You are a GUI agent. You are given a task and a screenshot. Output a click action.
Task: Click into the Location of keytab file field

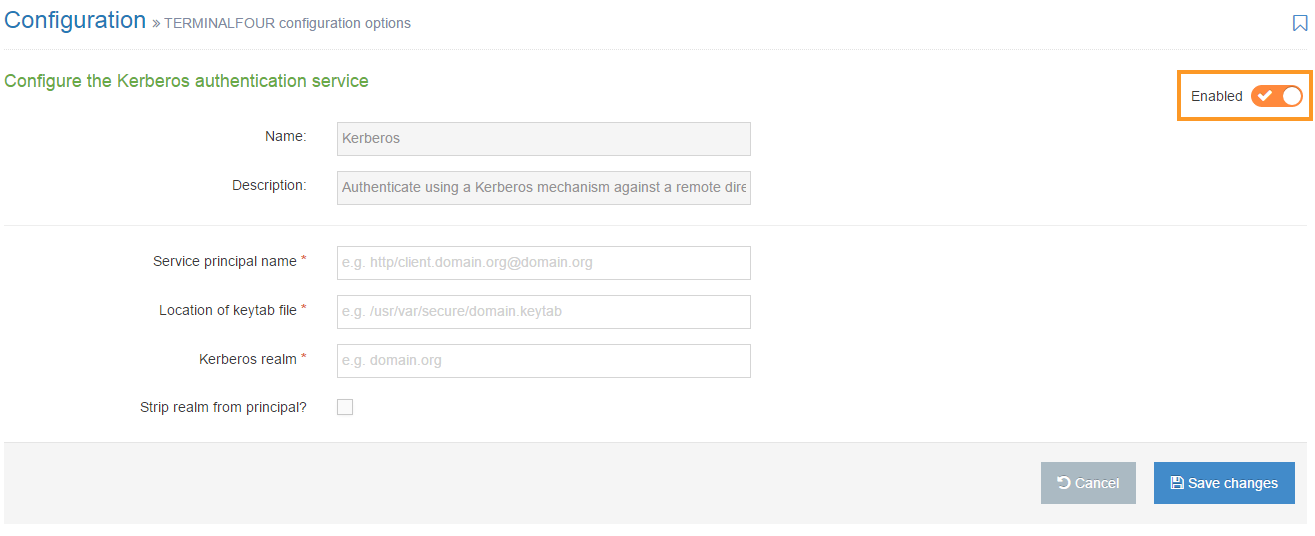543,312
